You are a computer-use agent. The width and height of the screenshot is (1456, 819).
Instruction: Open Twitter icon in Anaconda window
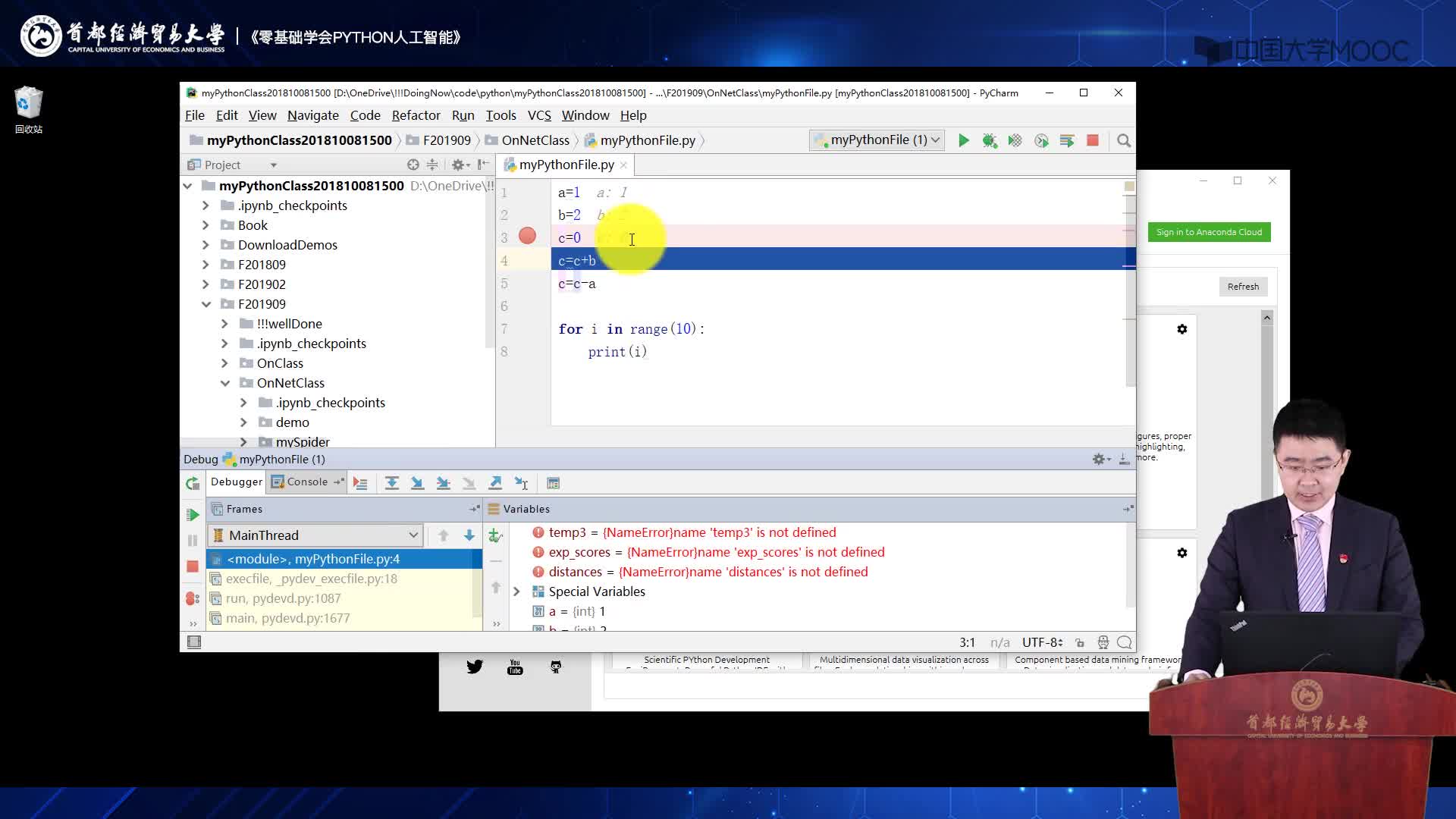(x=475, y=667)
